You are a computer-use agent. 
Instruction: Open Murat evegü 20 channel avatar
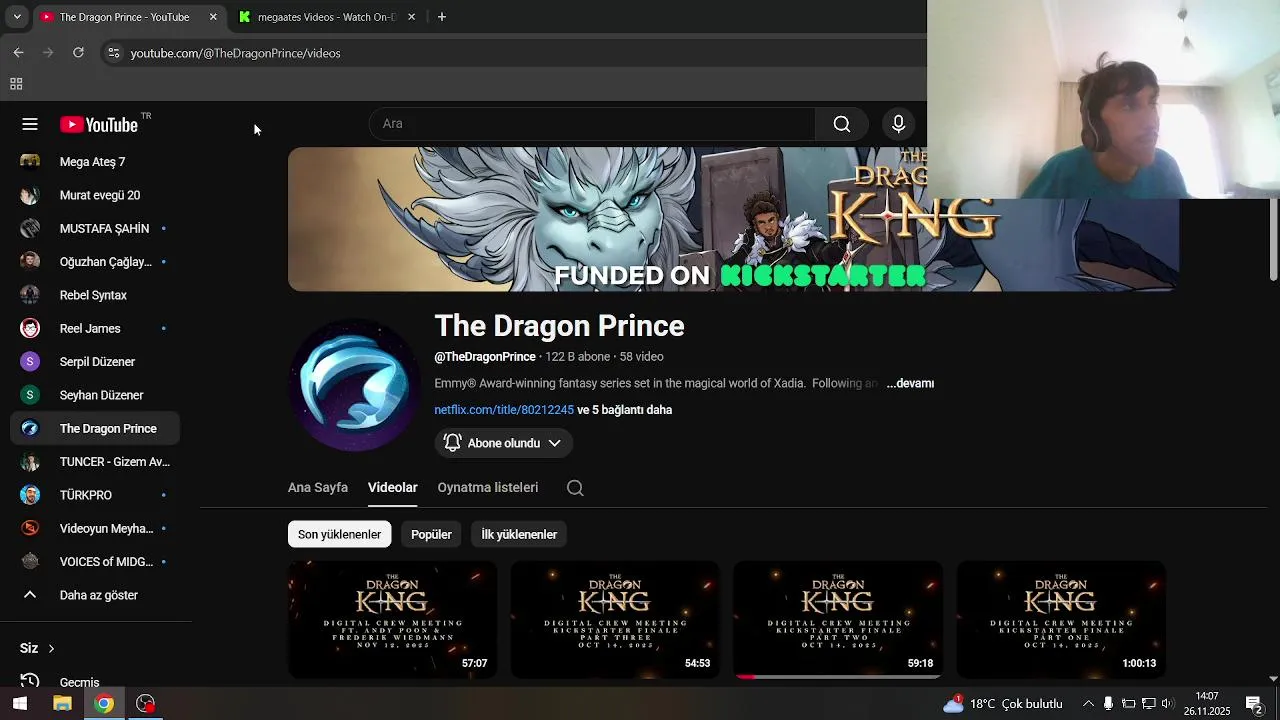click(x=30, y=195)
